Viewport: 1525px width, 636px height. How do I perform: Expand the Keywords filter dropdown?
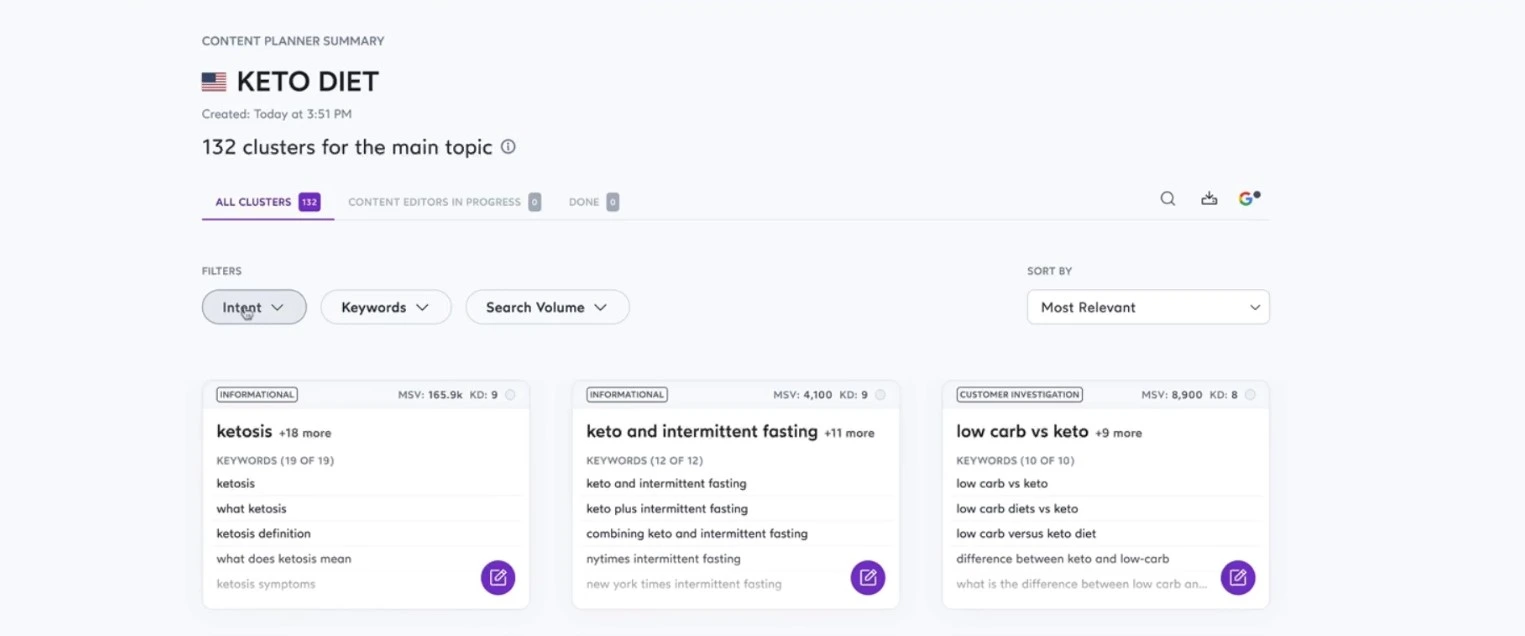tap(385, 307)
